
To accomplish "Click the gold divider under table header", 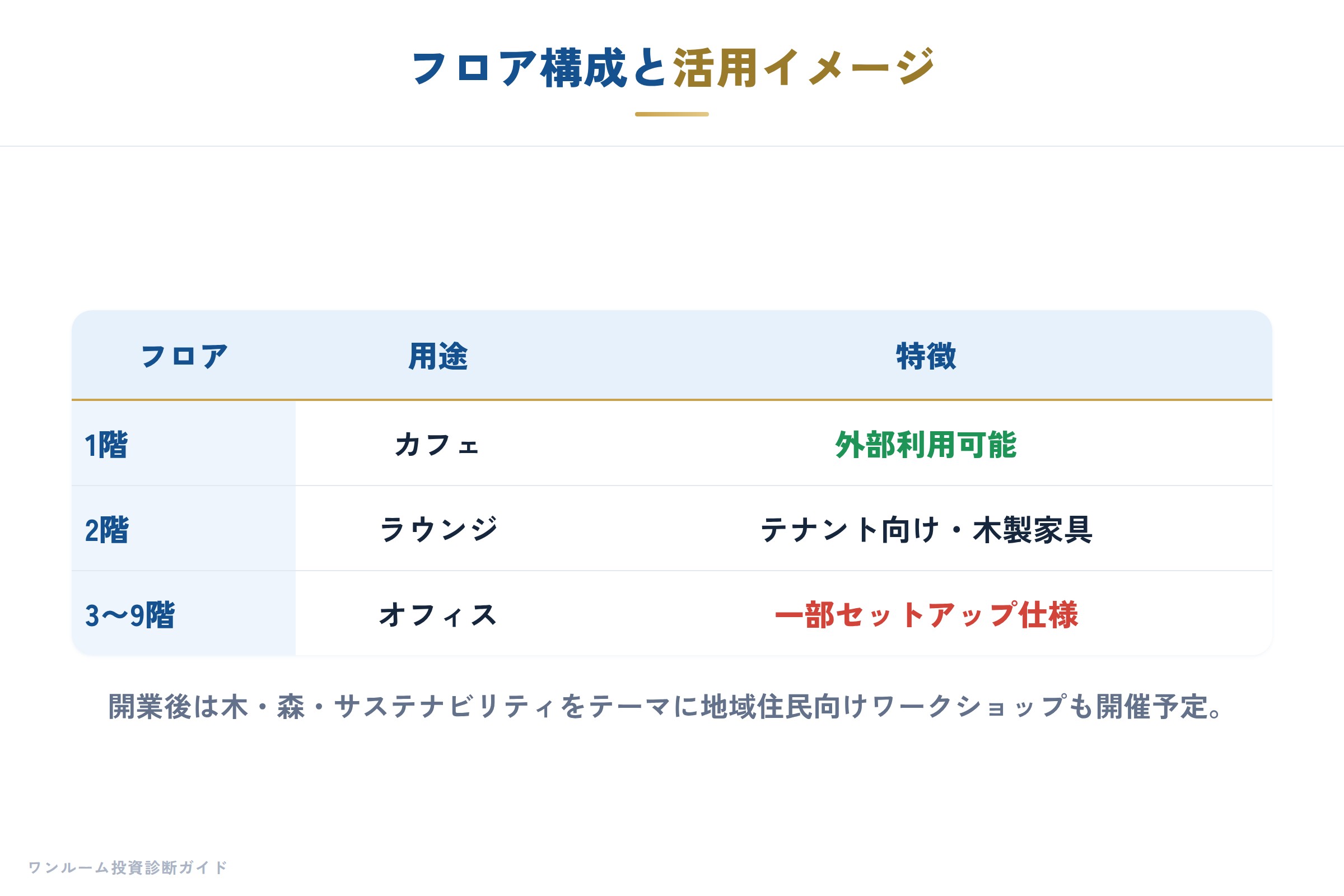I will (672, 399).
